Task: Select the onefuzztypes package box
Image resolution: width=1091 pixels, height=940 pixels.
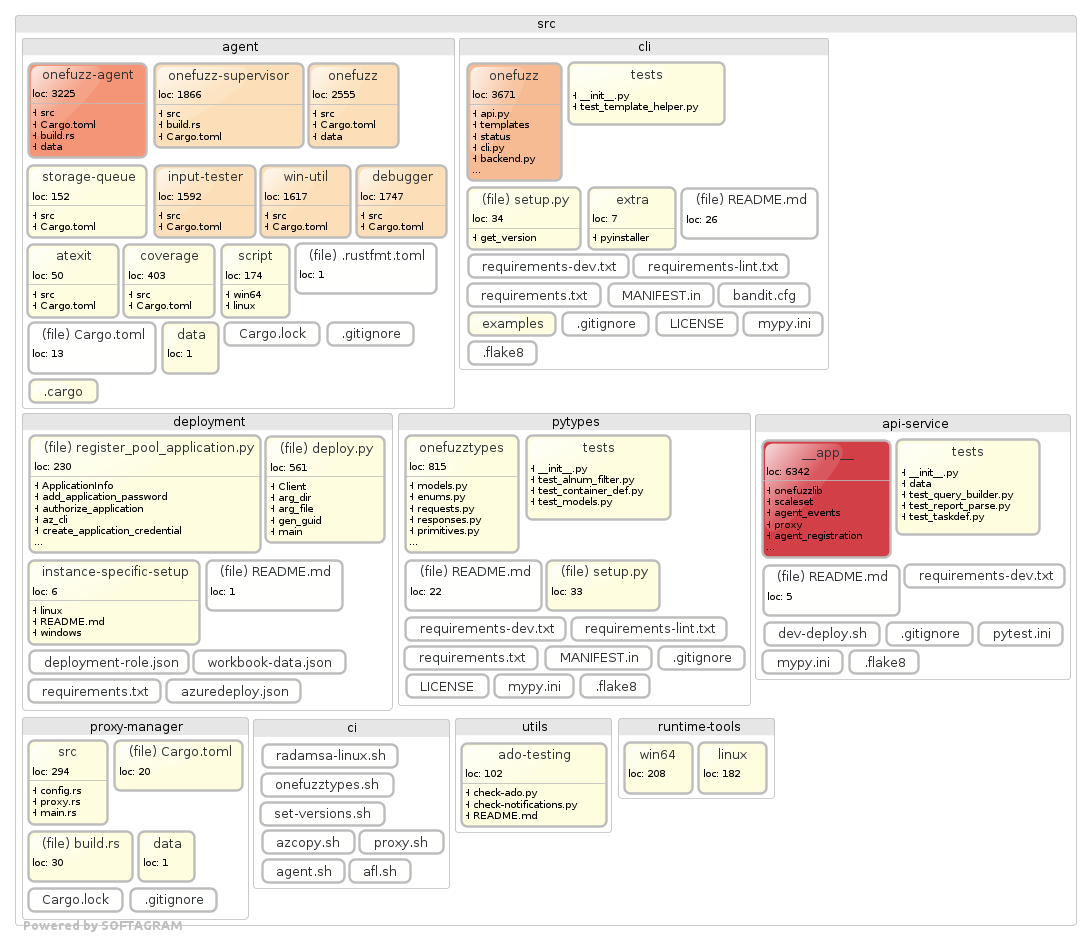Action: [x=461, y=492]
